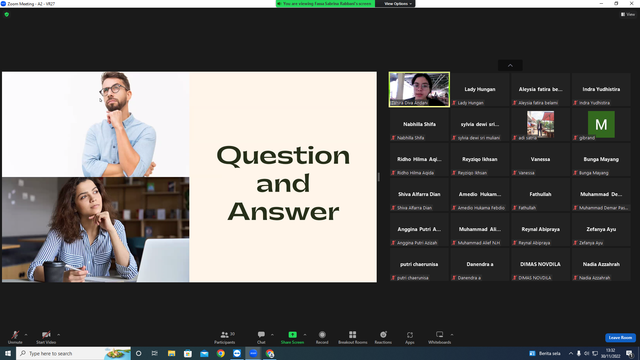Click the Unmute microphone icon
The image size is (640, 360).
pyautogui.click(x=15, y=335)
